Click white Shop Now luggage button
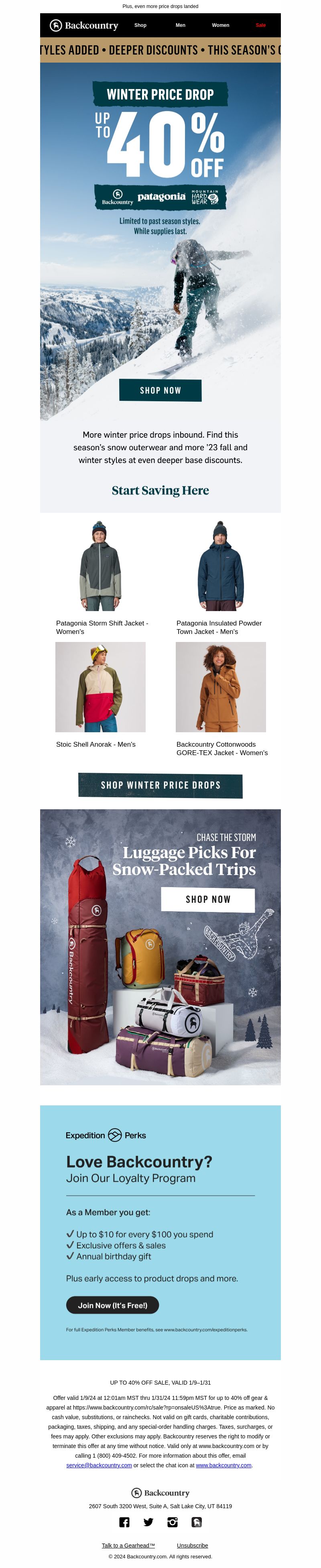 [208, 899]
